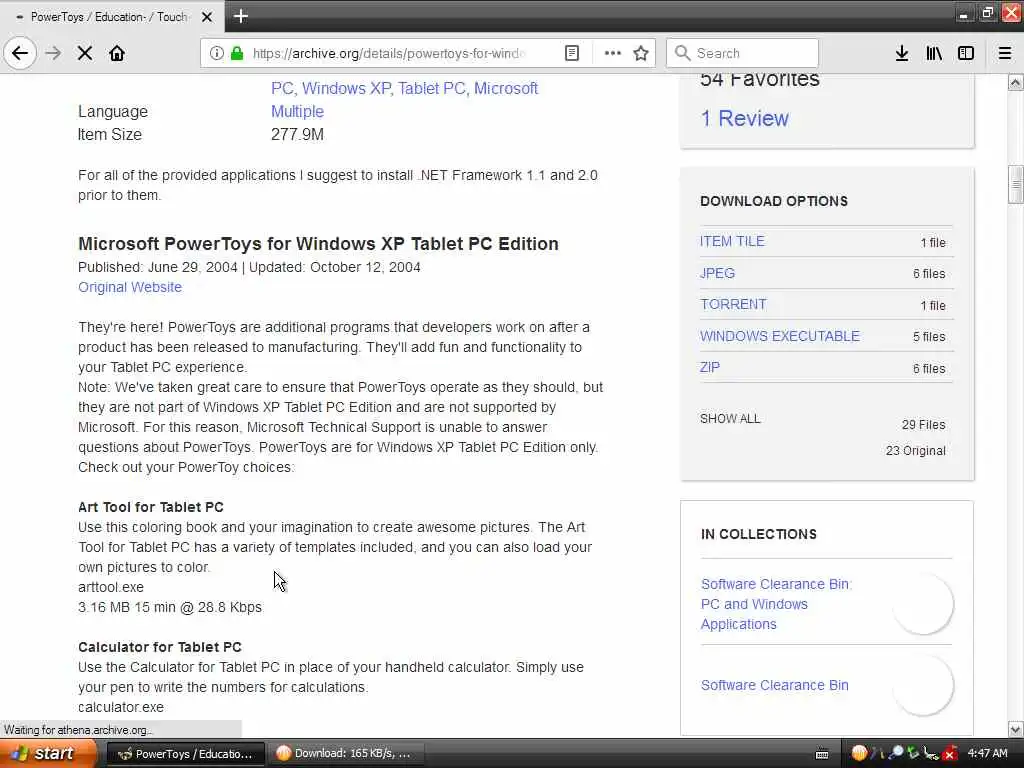Open WINDOWS EXECUTABLE download option

coord(780,336)
